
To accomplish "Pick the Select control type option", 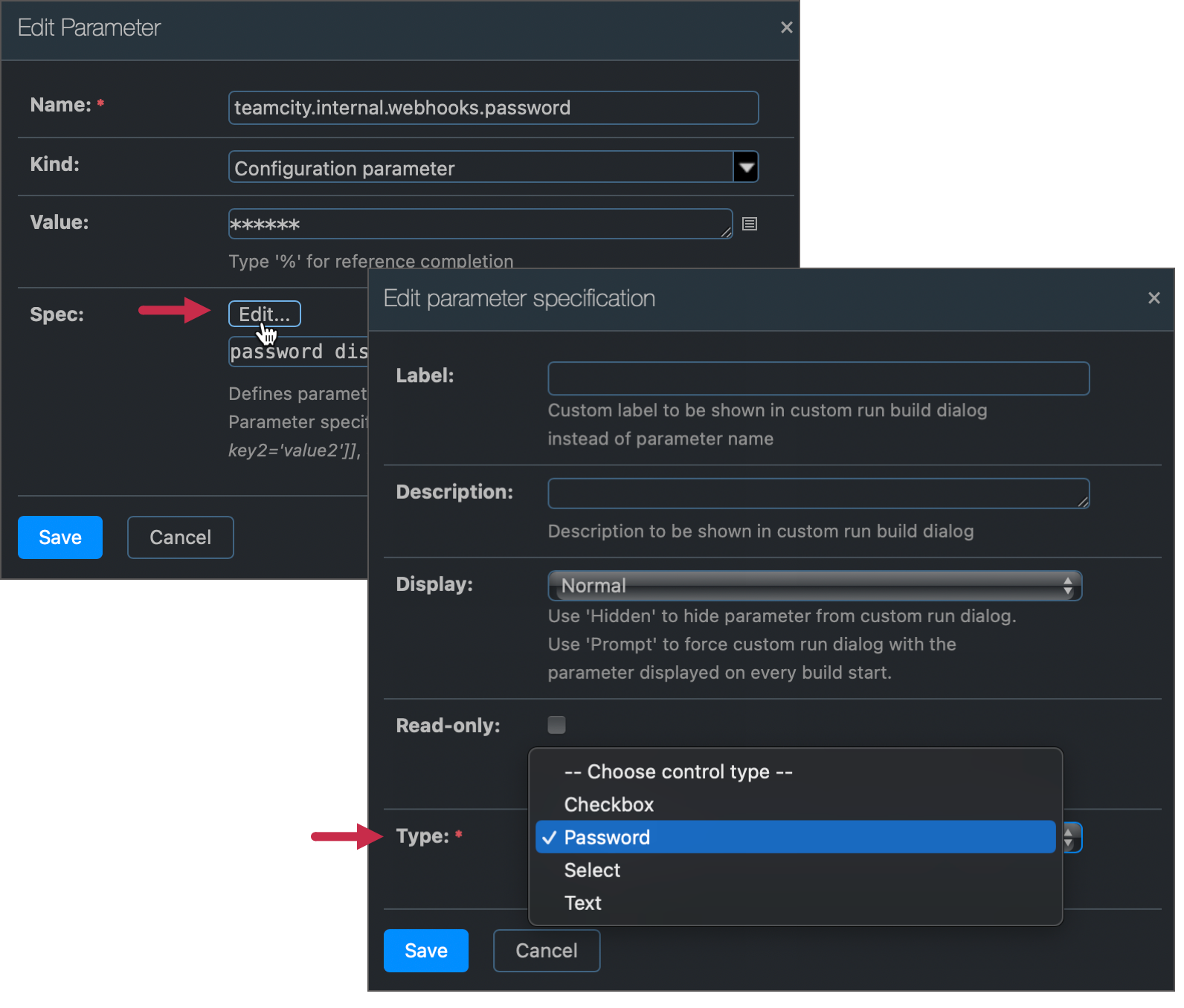I will [x=795, y=870].
